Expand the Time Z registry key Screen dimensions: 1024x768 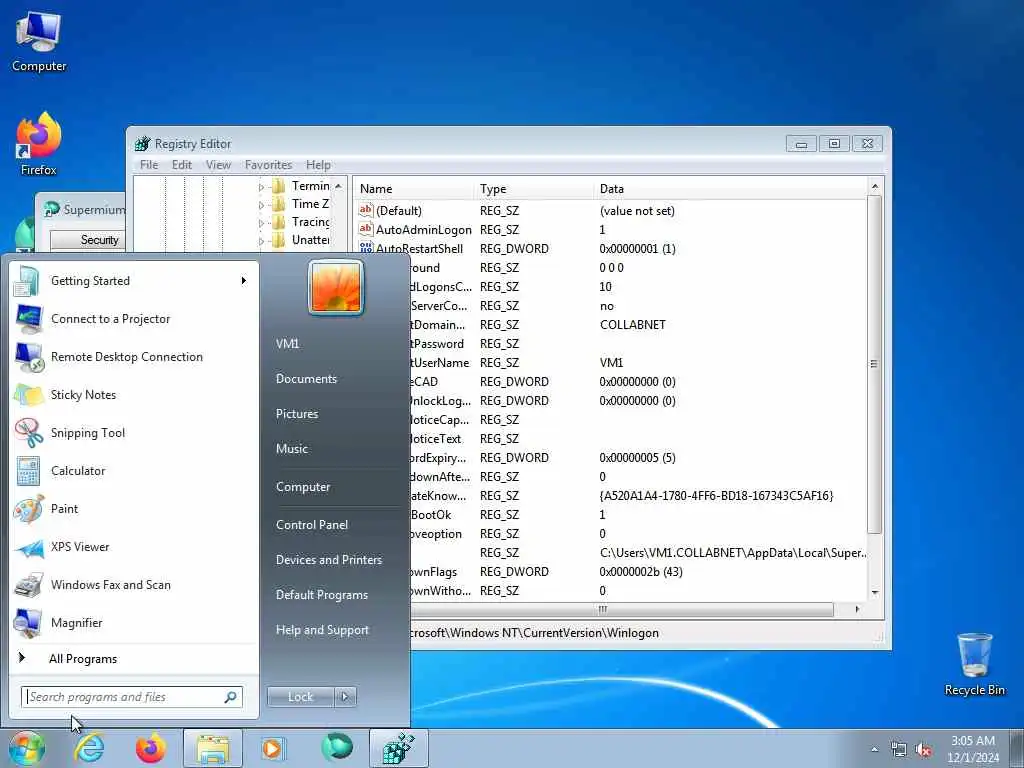(261, 205)
